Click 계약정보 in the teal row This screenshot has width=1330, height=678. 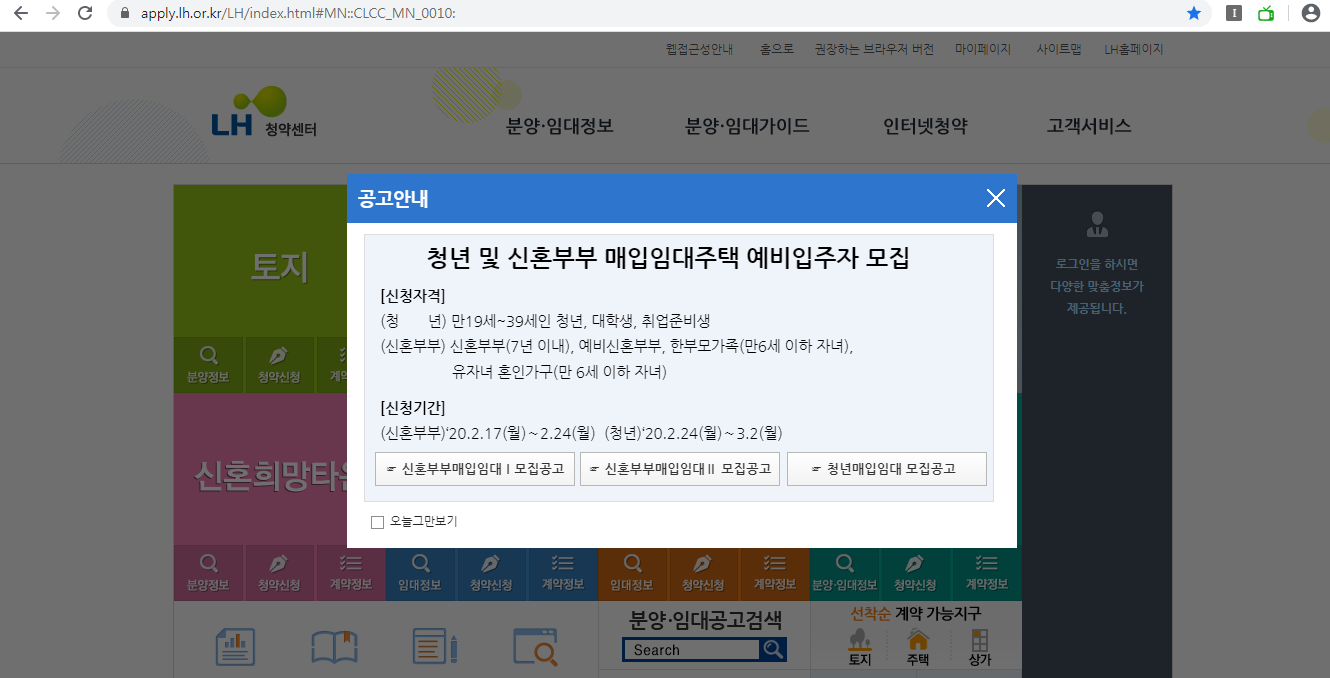click(986, 573)
